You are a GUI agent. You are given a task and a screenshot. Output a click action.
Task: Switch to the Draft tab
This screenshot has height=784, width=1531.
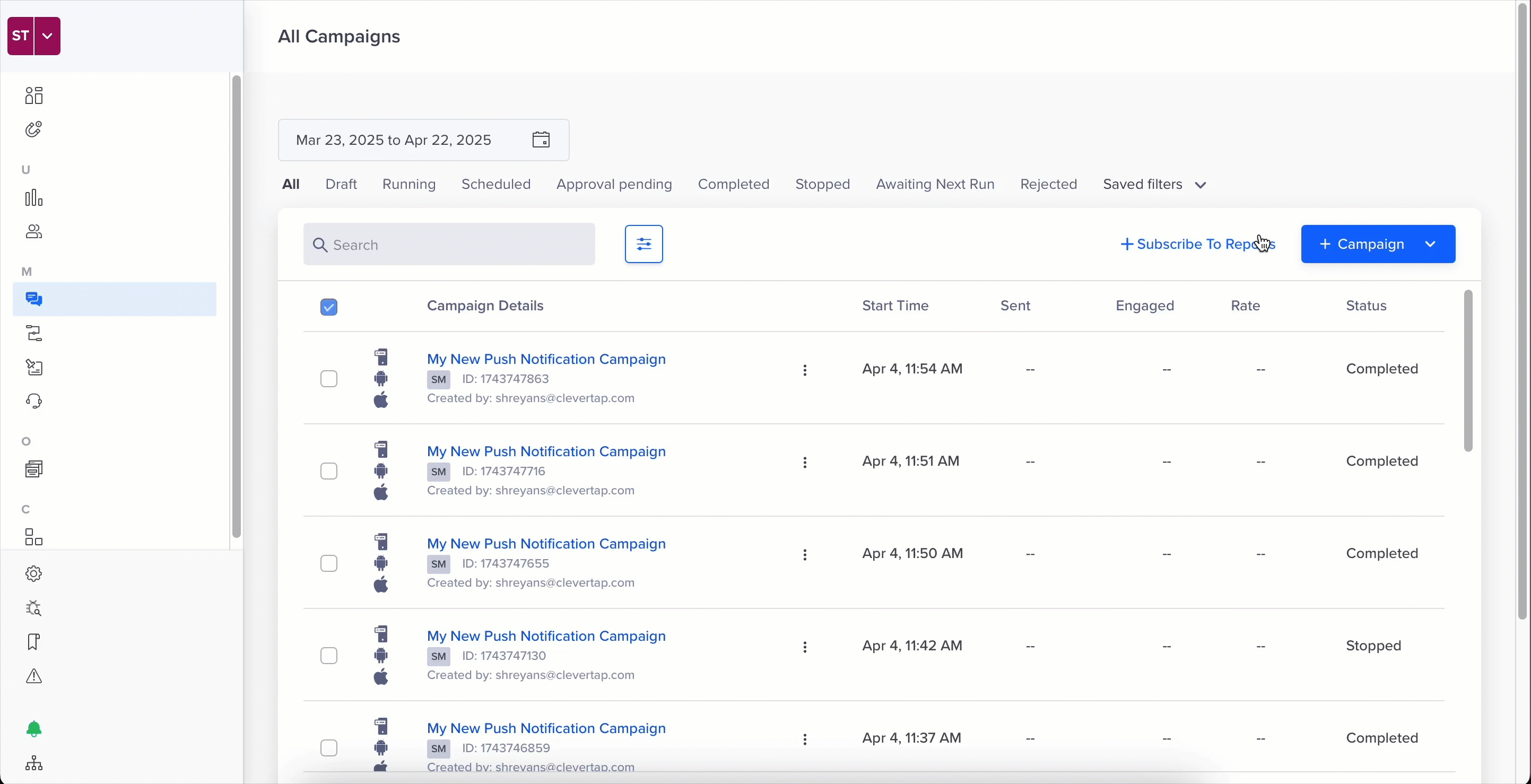(341, 184)
